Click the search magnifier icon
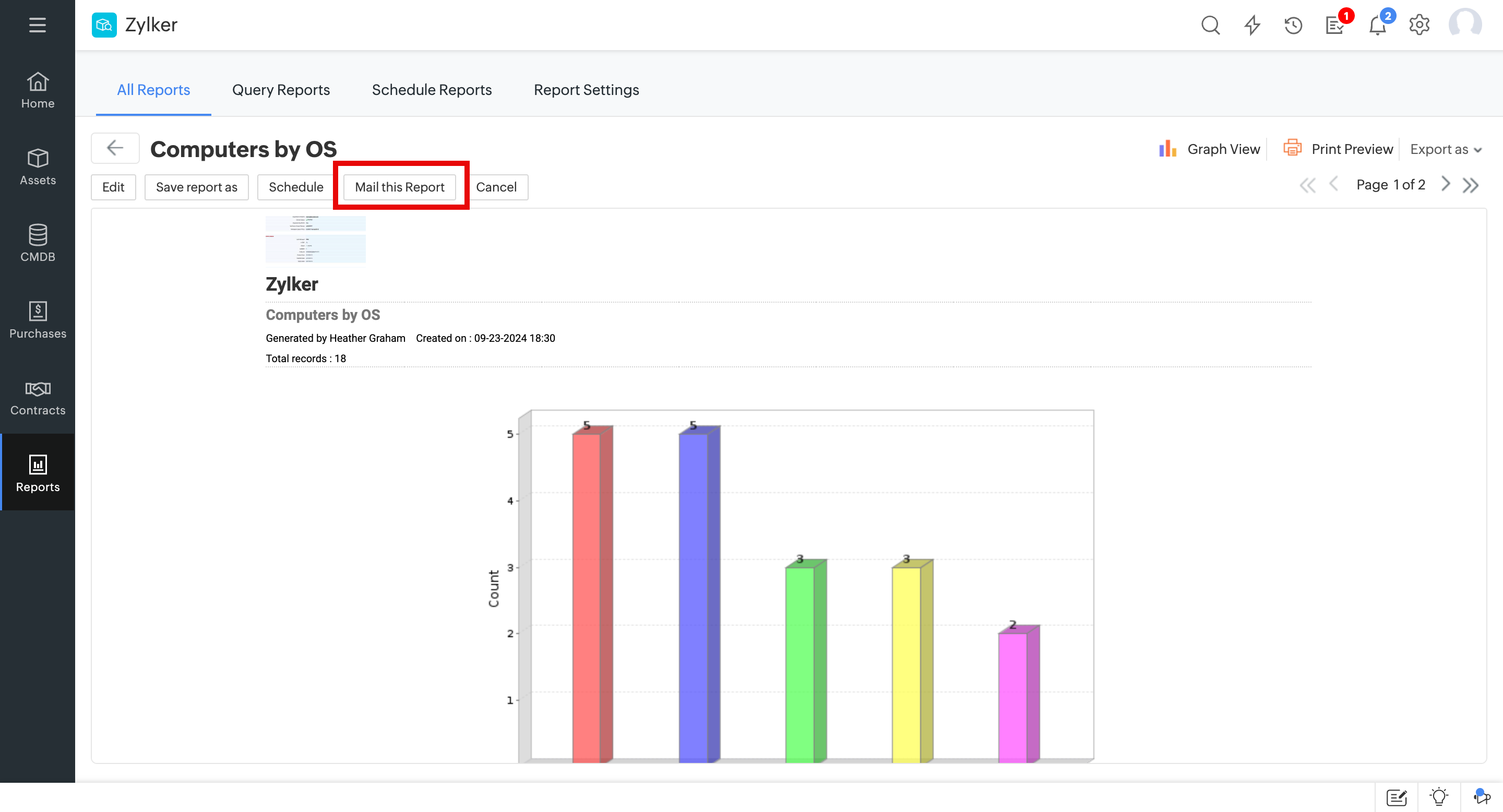 (x=1210, y=25)
